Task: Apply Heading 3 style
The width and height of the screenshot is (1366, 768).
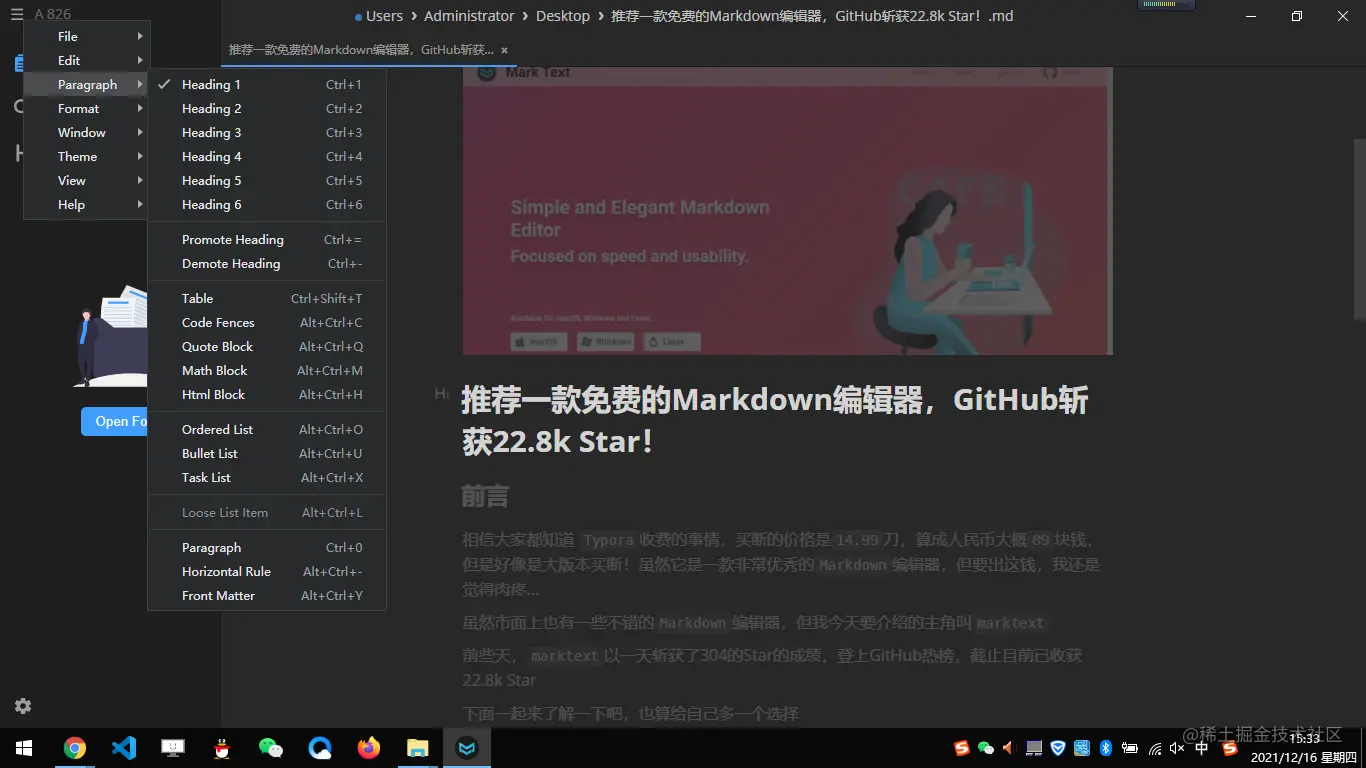Action: (267, 133)
